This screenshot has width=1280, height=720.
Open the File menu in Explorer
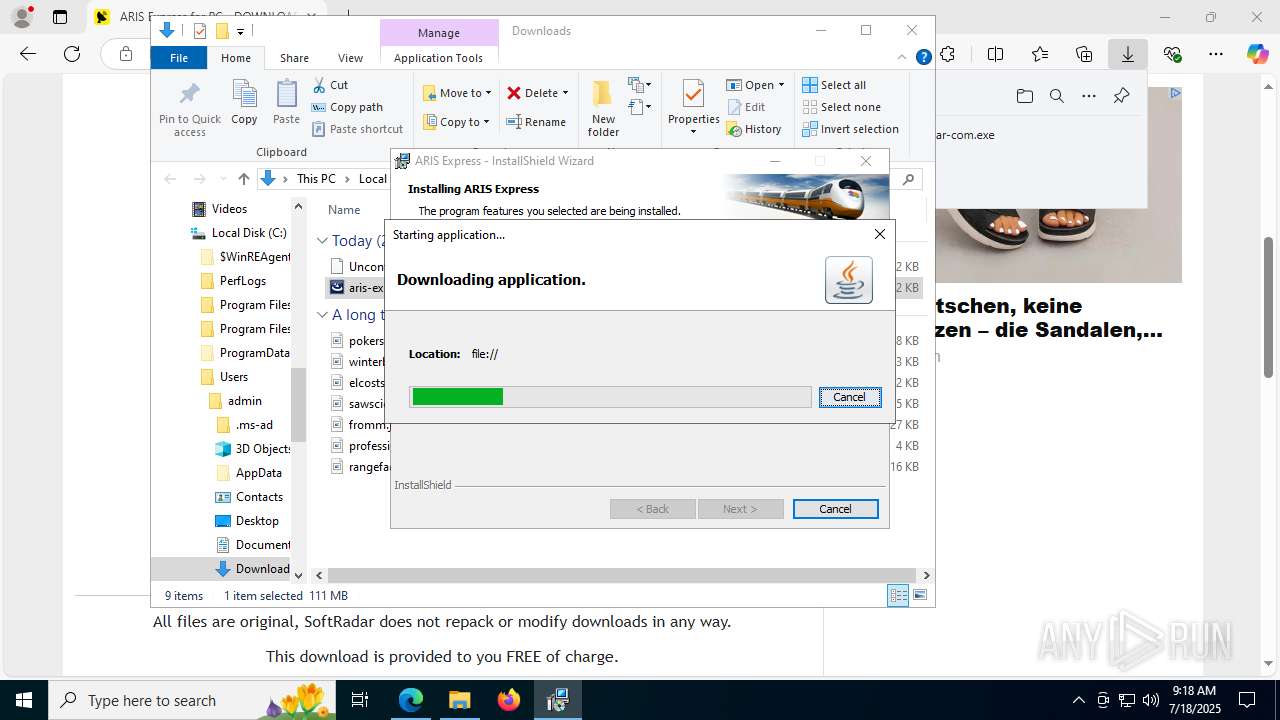click(179, 58)
